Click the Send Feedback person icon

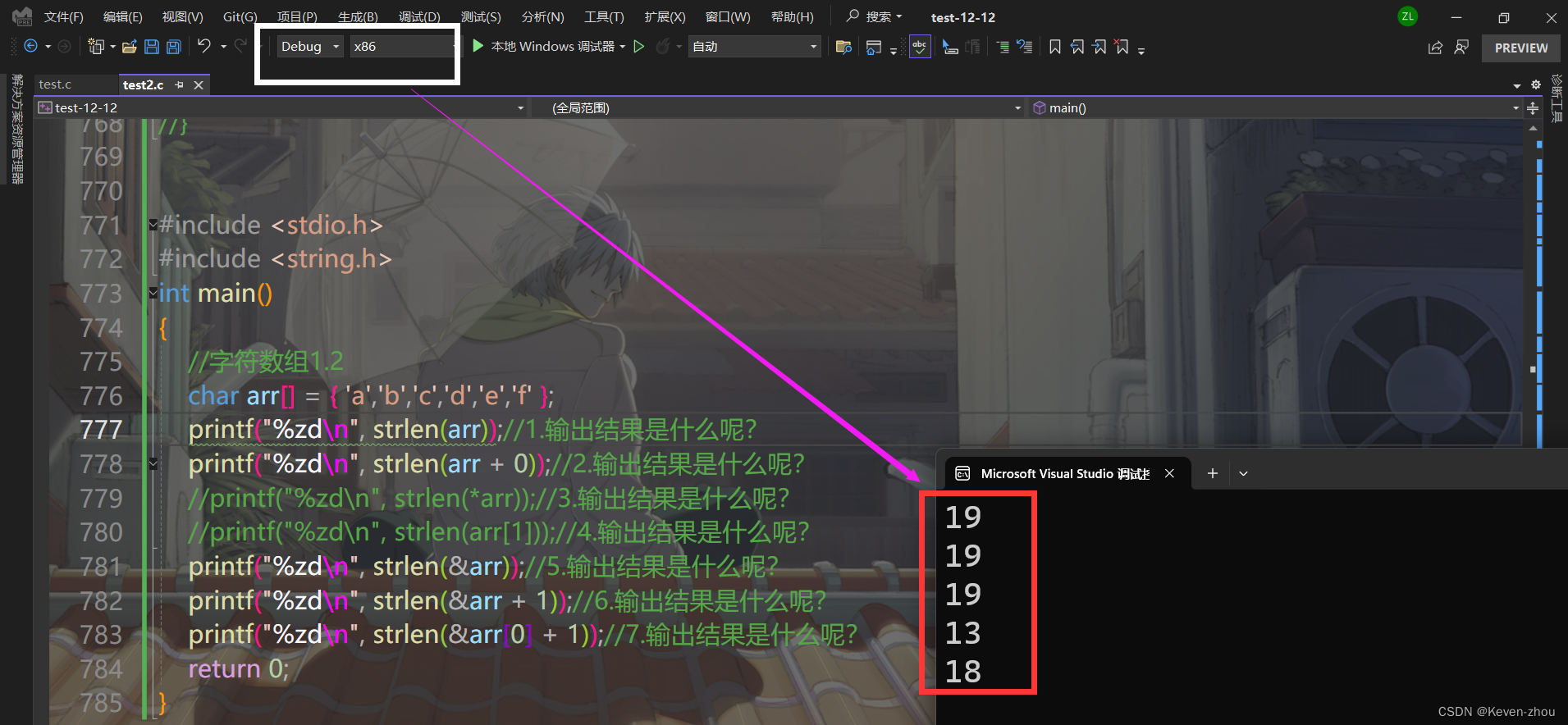(1461, 48)
